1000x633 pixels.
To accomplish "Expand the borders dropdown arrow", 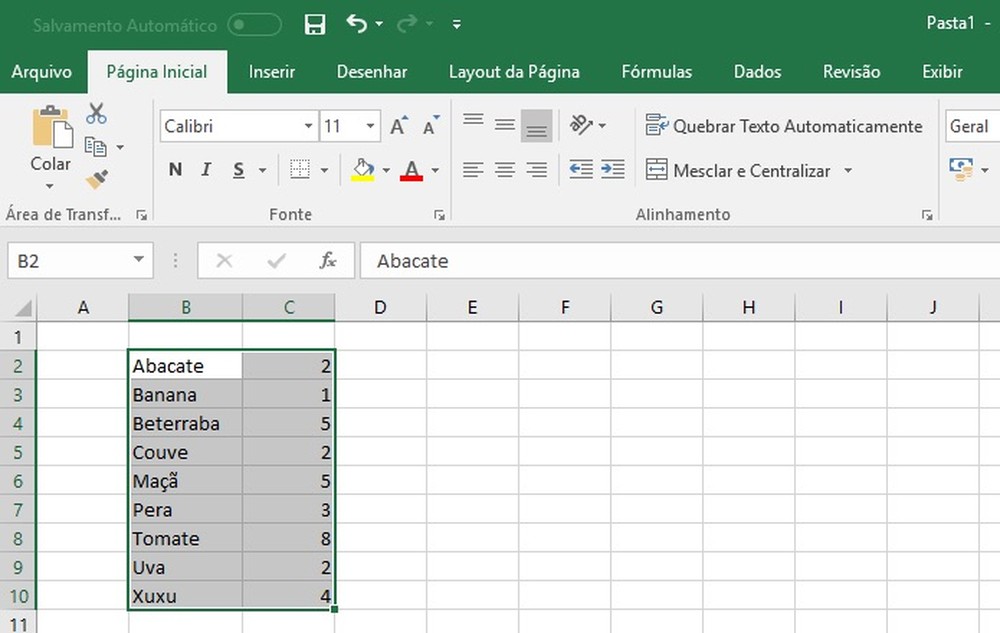I will (x=324, y=170).
